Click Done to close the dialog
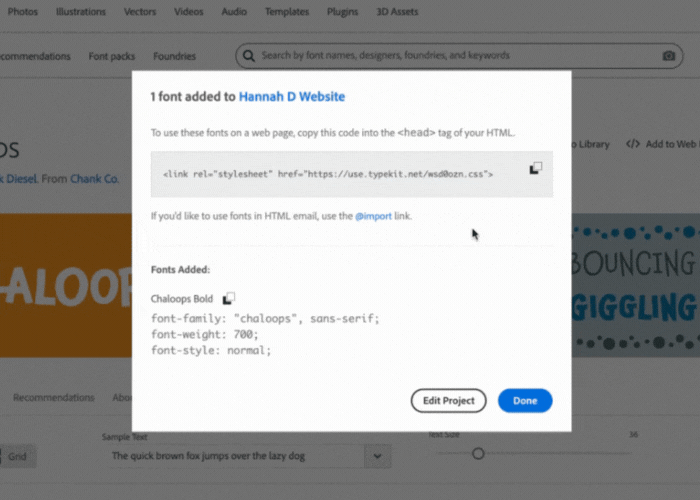Viewport: 700px width, 500px height. tap(525, 400)
